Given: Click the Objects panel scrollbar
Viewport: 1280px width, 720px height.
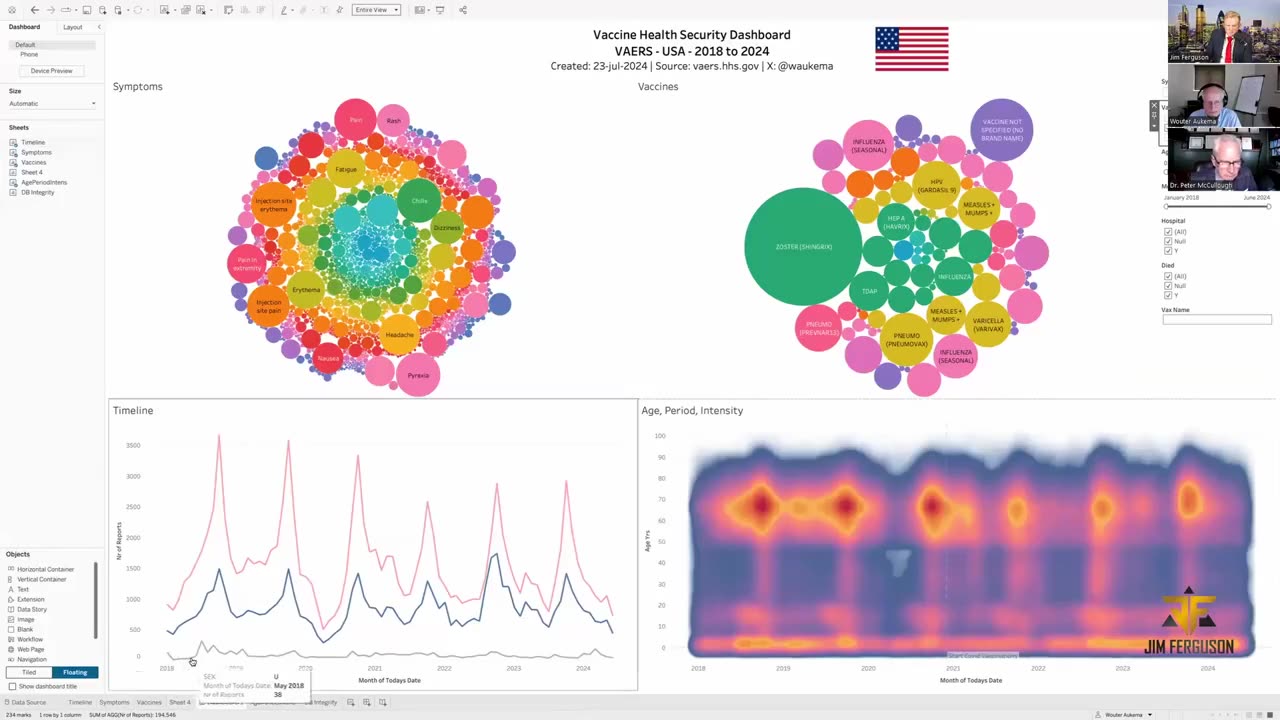Looking at the screenshot, I should point(96,600).
